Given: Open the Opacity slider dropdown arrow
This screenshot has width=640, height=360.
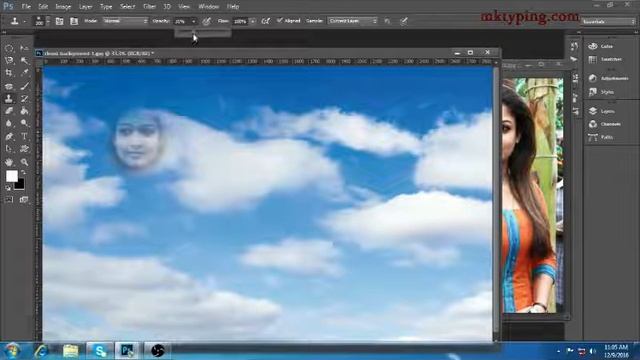Looking at the screenshot, I should tap(193, 21).
